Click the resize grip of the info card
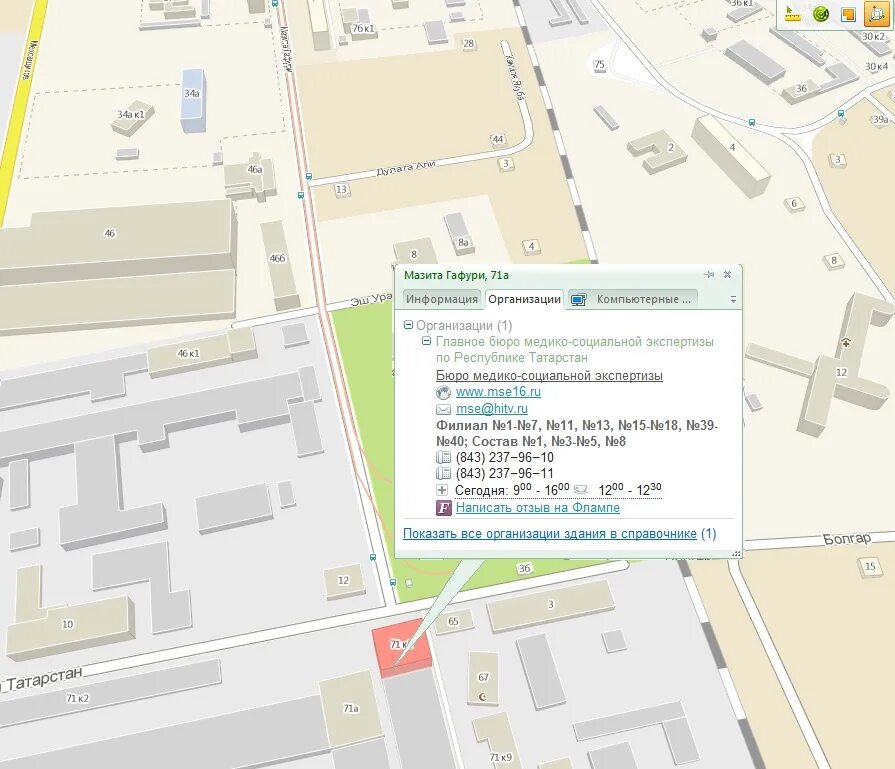Screen dimensions: 895x769 click(736, 553)
